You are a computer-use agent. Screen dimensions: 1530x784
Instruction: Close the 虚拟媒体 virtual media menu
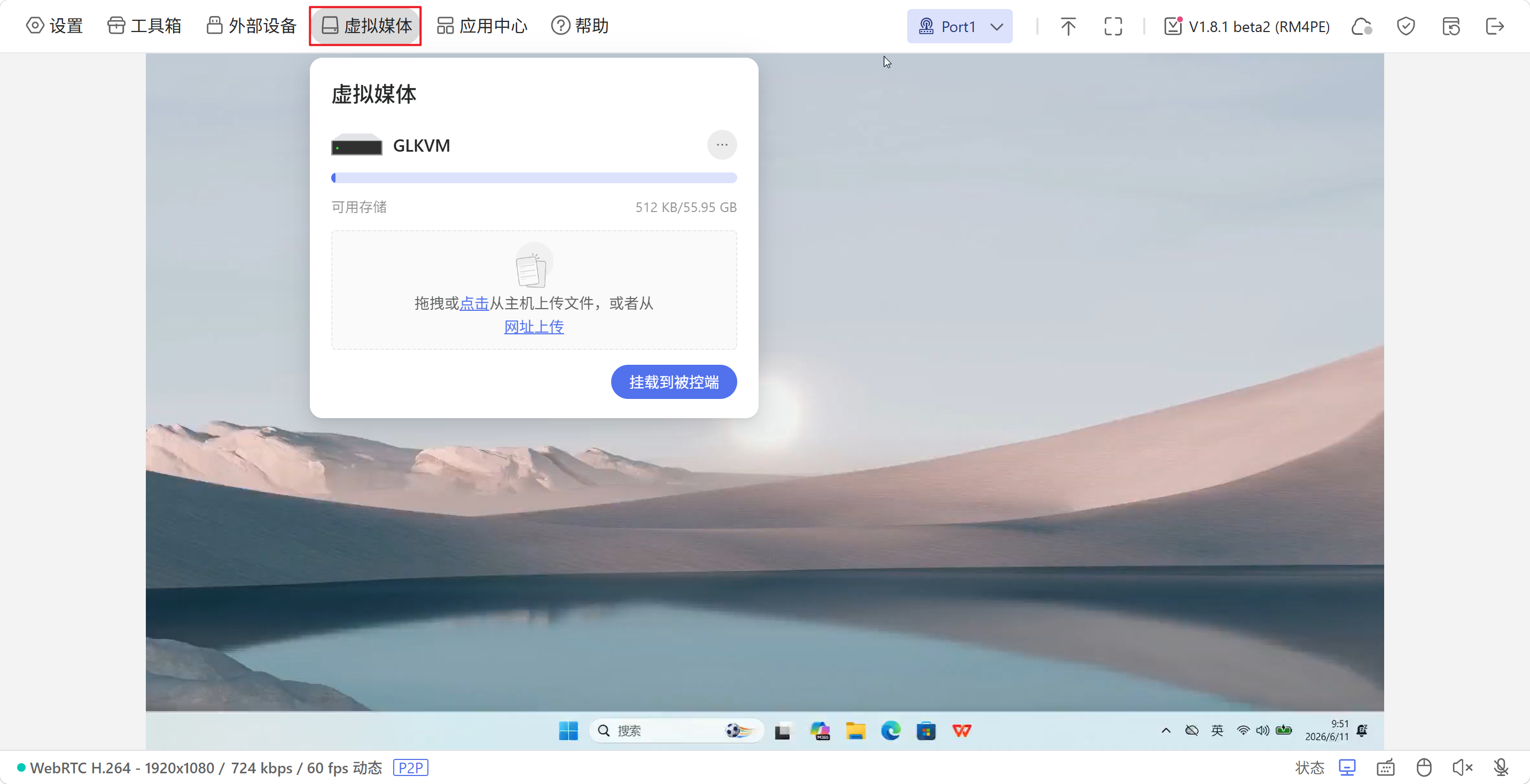click(366, 26)
